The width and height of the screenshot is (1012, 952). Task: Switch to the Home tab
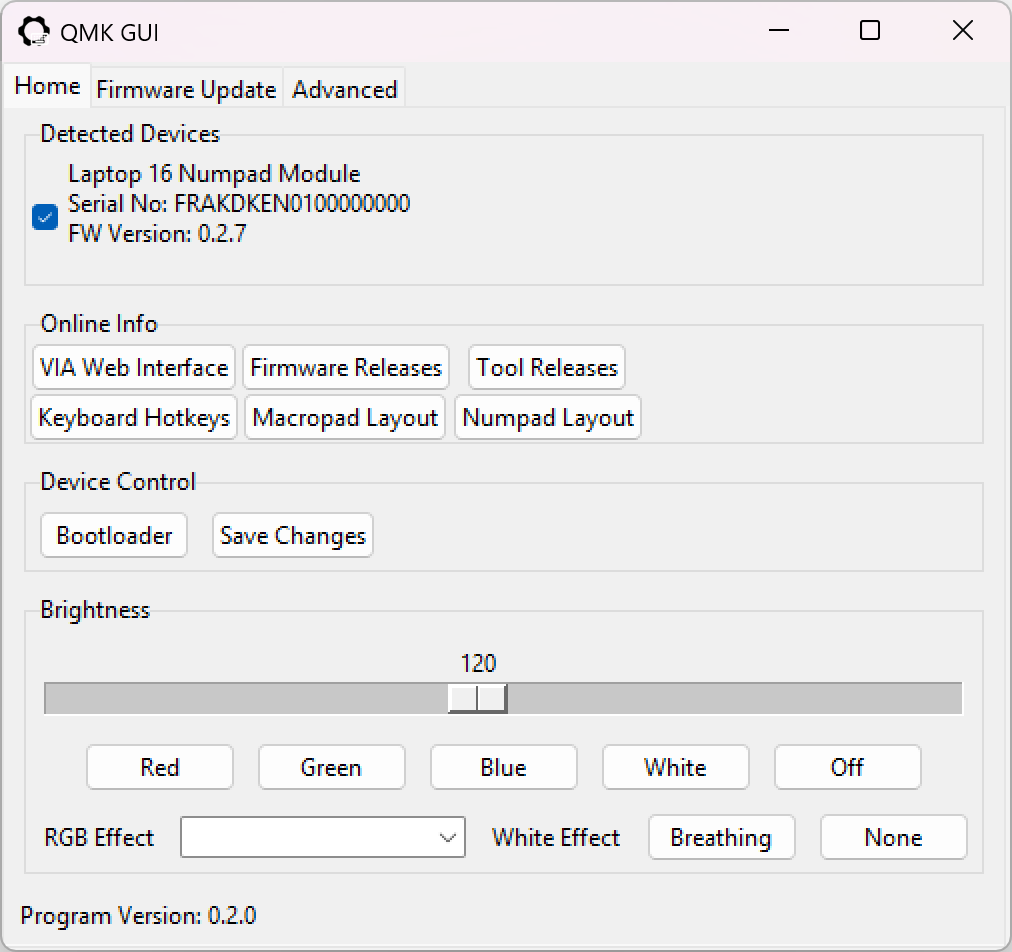click(x=47, y=85)
